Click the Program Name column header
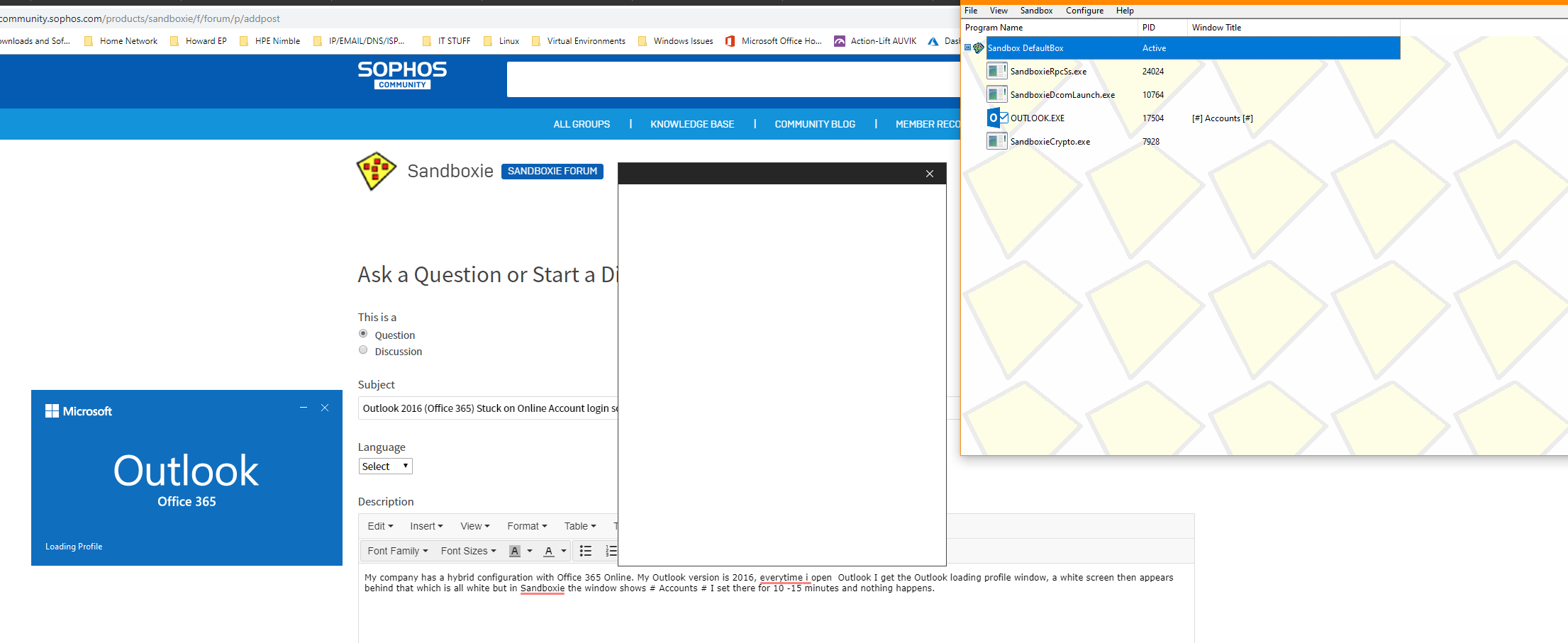The image size is (1568, 643). (x=1049, y=28)
